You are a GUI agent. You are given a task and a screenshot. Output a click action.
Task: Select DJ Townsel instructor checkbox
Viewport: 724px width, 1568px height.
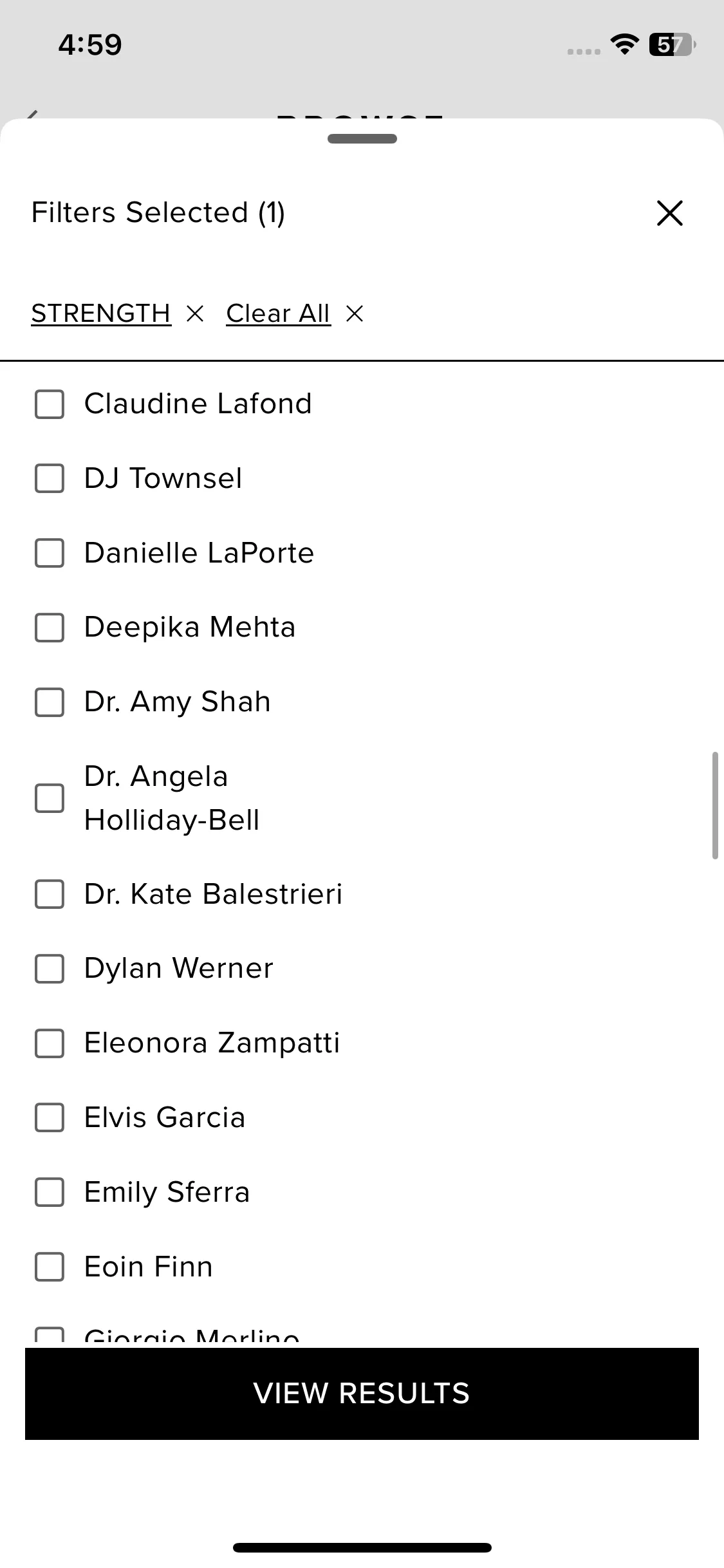pyautogui.click(x=50, y=479)
